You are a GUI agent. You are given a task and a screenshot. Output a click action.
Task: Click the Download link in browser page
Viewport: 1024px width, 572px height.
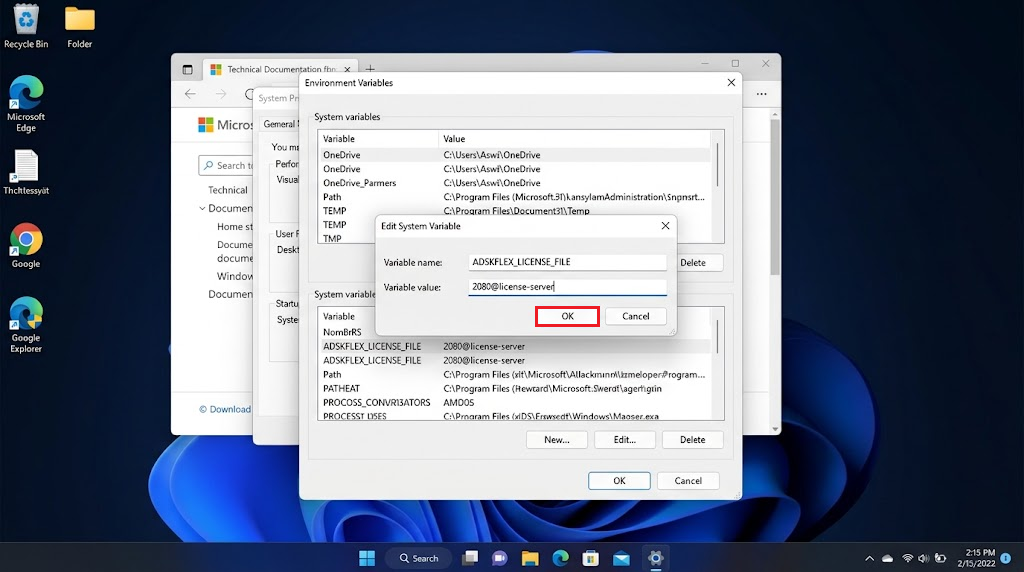(225, 409)
